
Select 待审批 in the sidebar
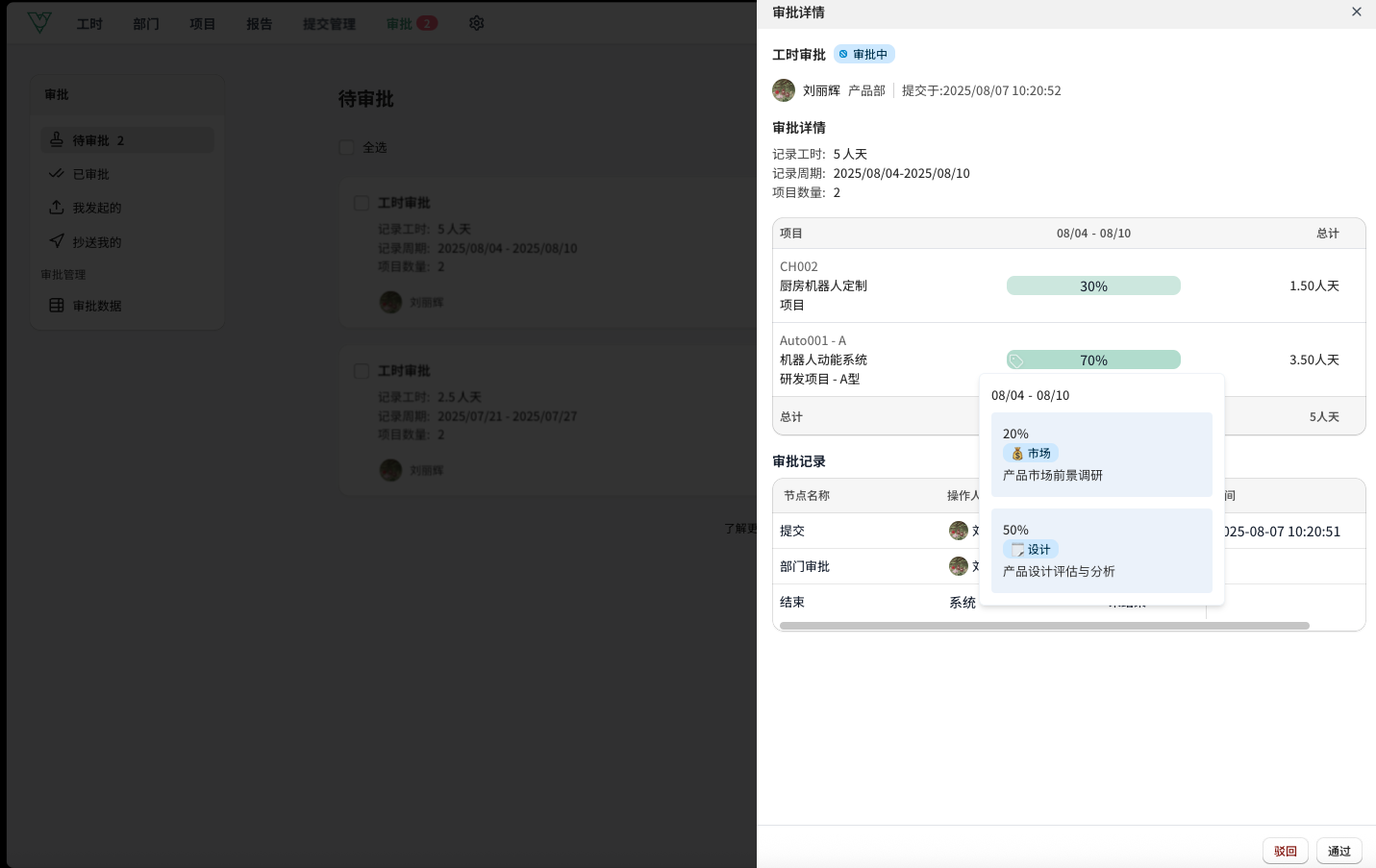[x=127, y=140]
